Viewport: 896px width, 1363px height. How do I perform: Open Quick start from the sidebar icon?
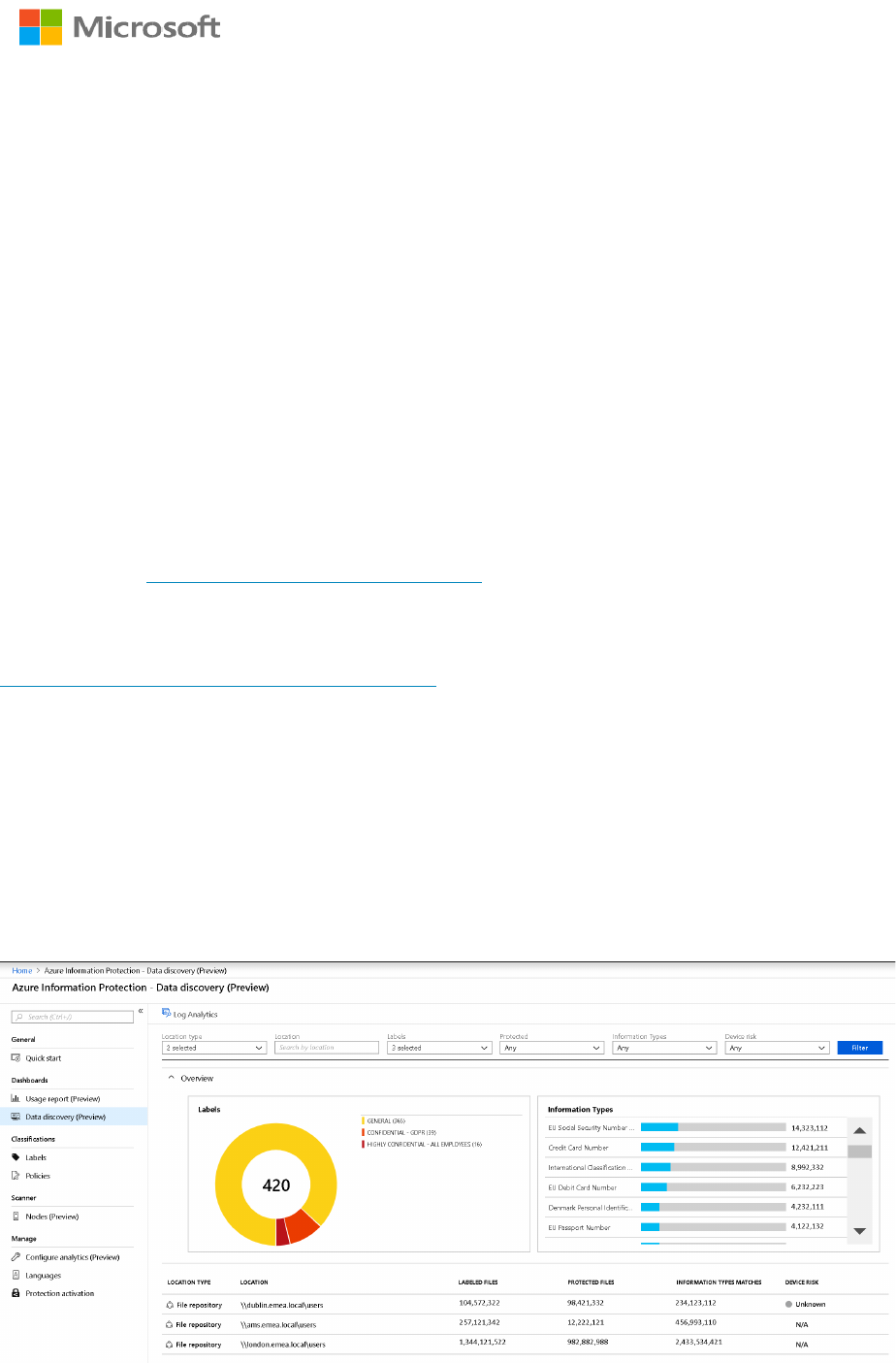pos(16,1058)
